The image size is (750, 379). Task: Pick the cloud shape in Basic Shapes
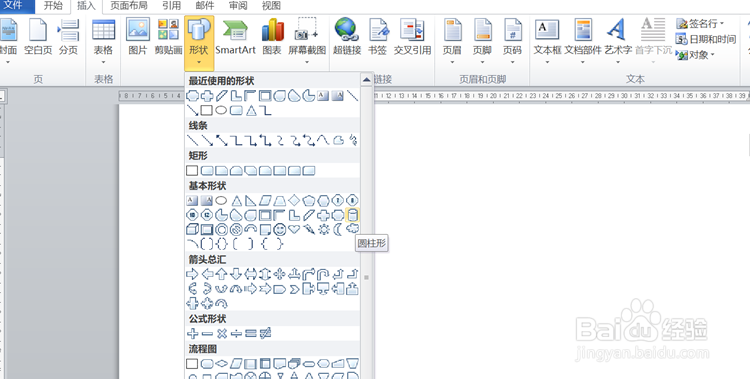click(x=353, y=229)
